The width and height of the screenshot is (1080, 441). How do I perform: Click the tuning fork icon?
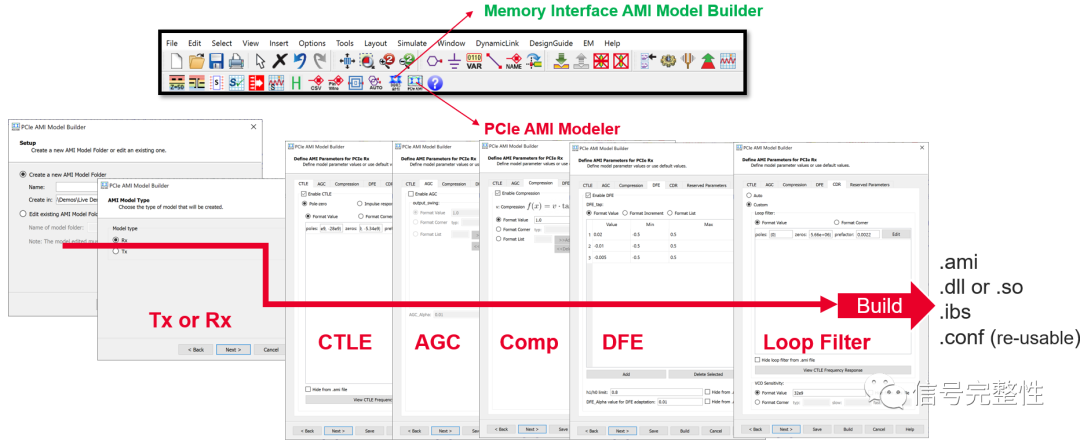point(687,61)
